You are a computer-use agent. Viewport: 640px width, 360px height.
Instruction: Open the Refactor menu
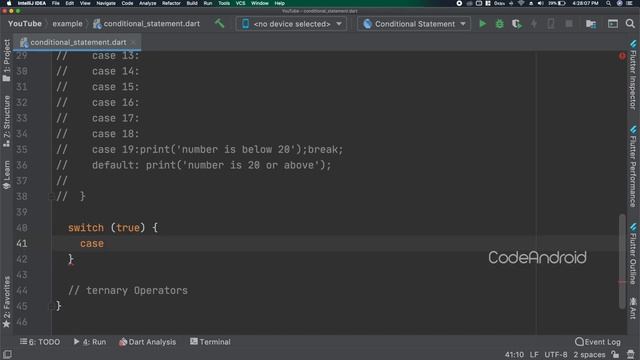171,3
